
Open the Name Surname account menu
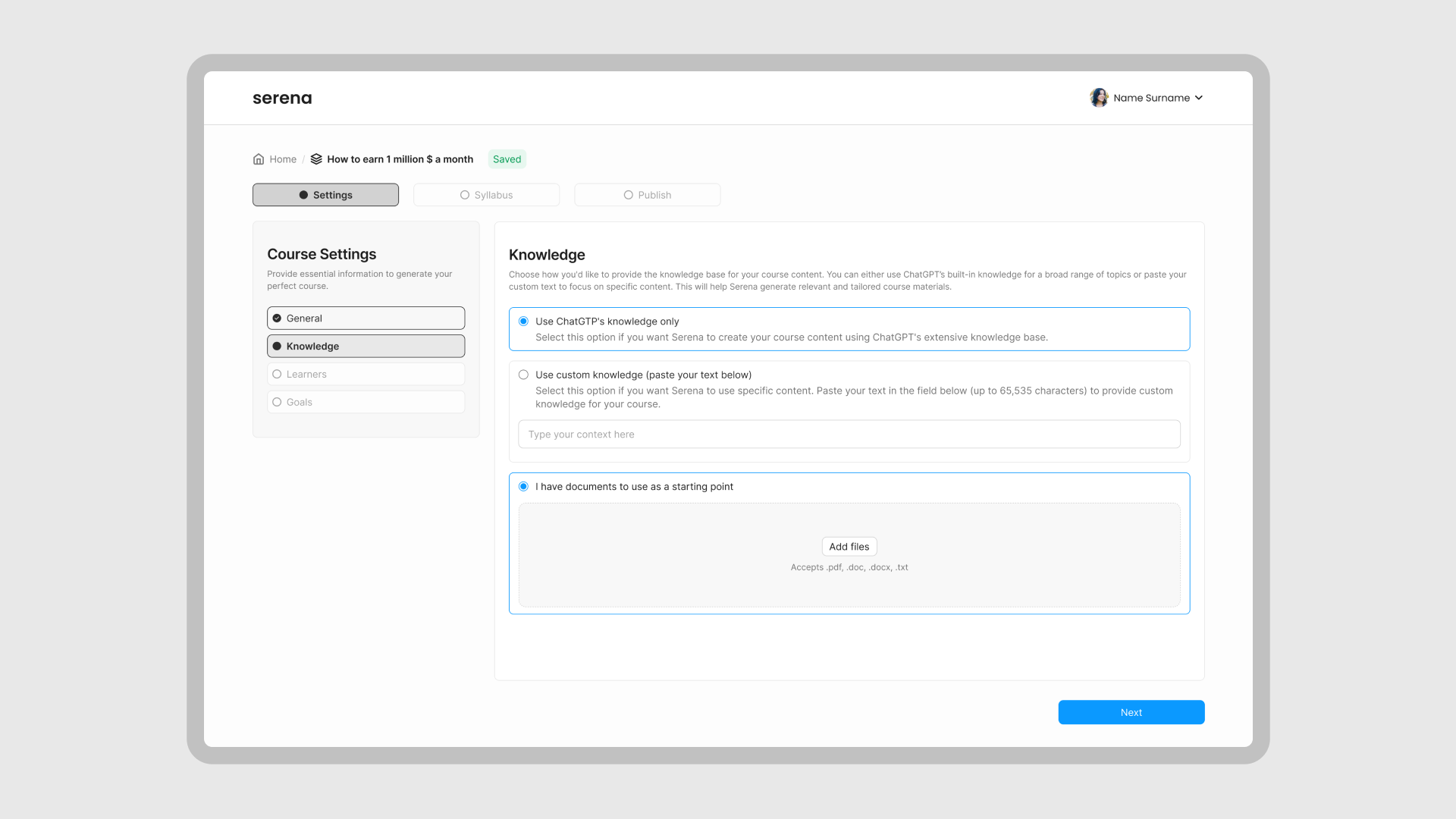[1150, 98]
